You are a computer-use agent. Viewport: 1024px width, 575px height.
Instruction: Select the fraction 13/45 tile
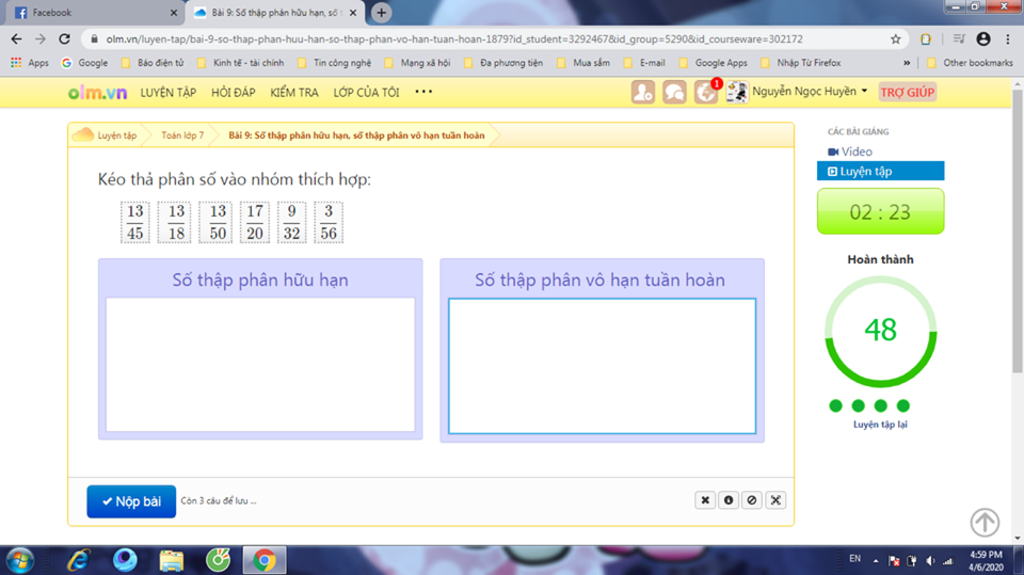pos(135,222)
